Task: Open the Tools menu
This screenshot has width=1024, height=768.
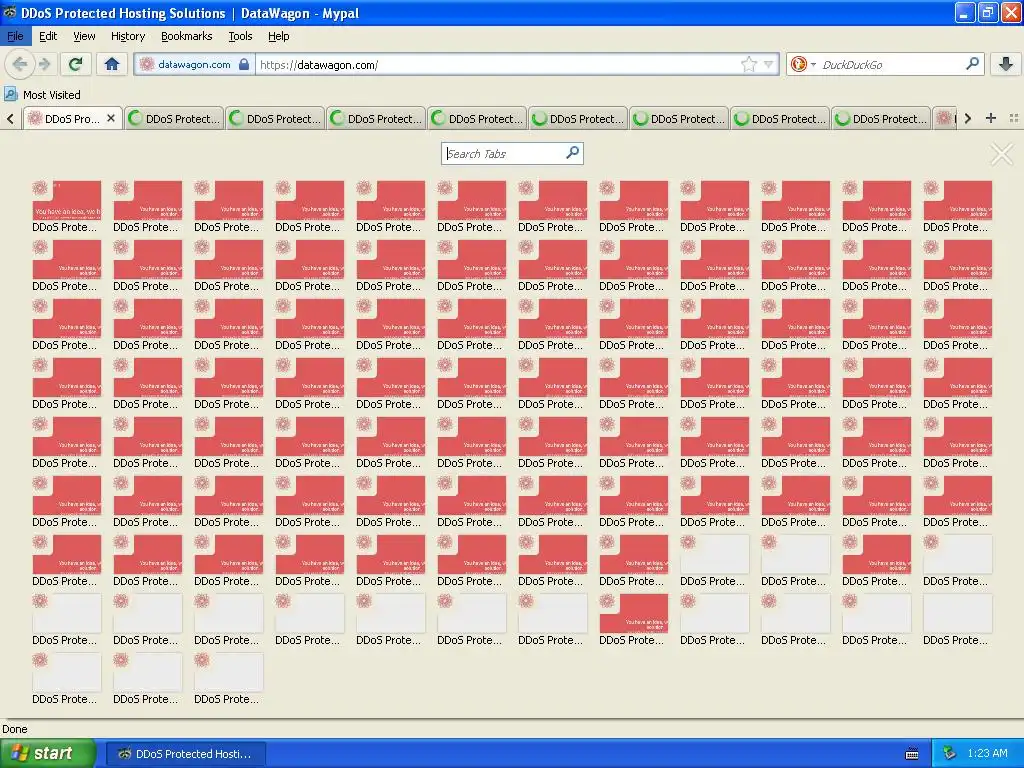Action: tap(240, 36)
